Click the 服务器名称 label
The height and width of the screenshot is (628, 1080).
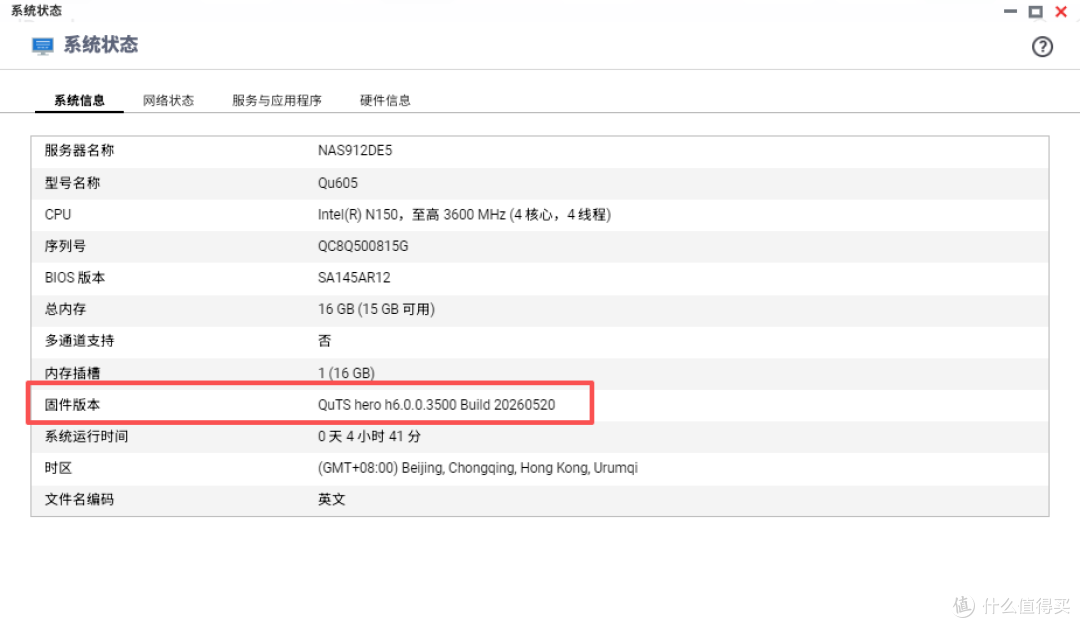pyautogui.click(x=79, y=151)
